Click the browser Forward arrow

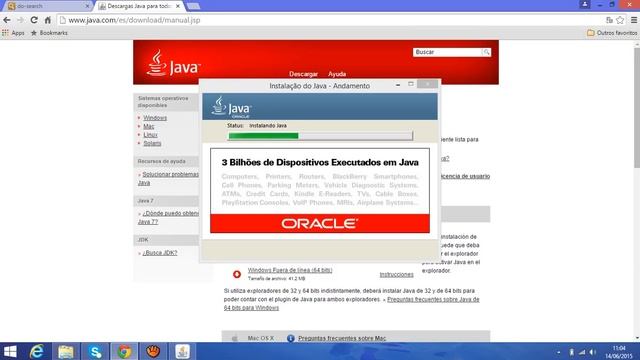[20, 20]
